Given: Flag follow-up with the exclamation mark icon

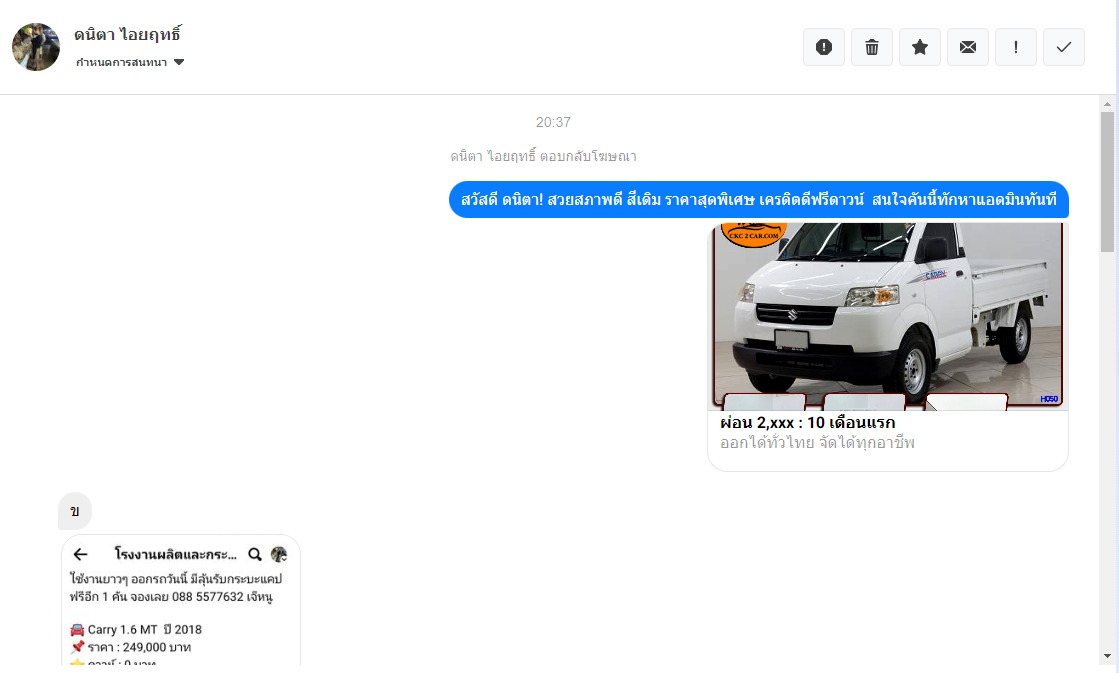Looking at the screenshot, I should tap(1016, 47).
